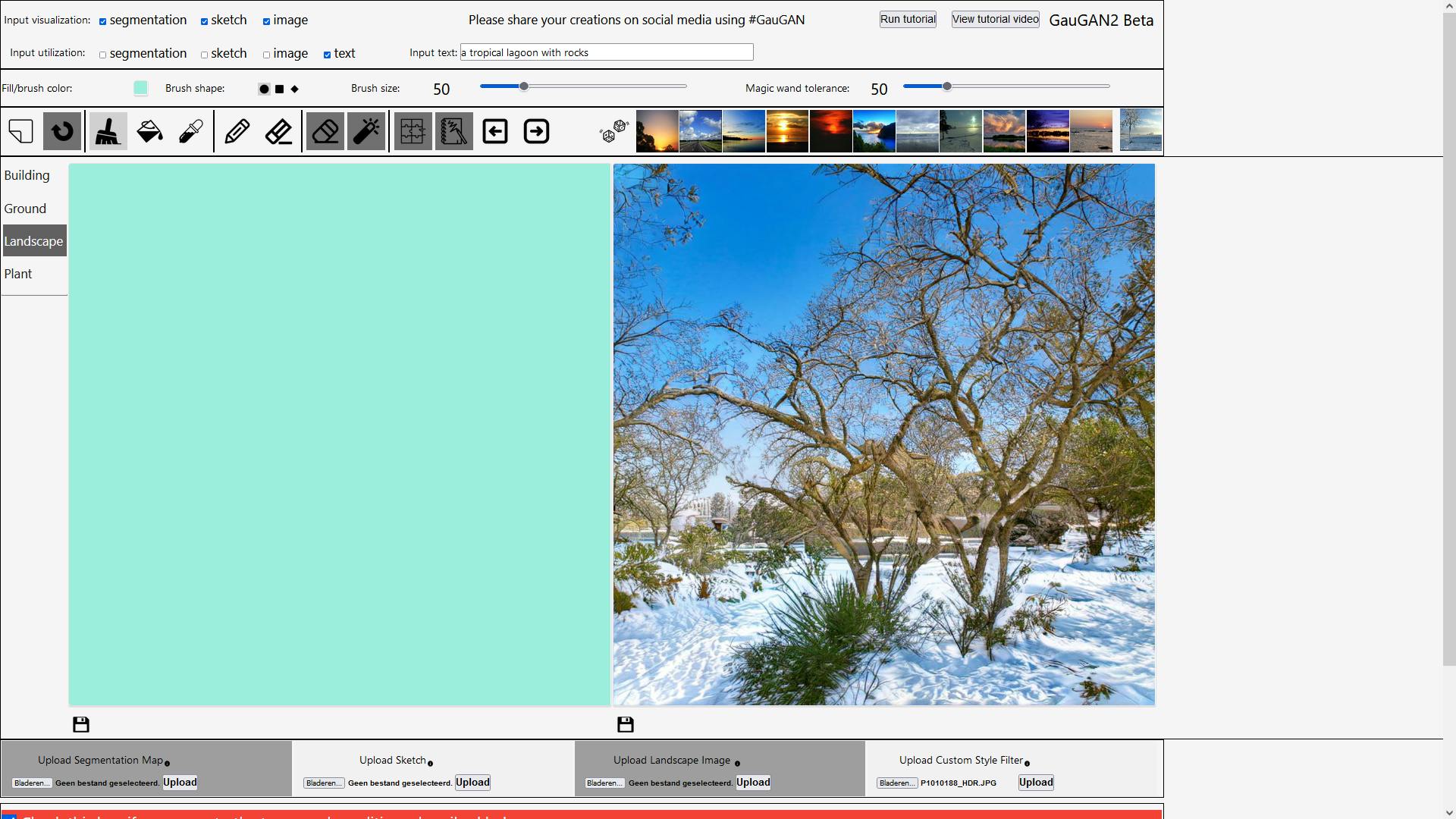
Task: Select the paint bucket fill tool
Action: (x=149, y=131)
